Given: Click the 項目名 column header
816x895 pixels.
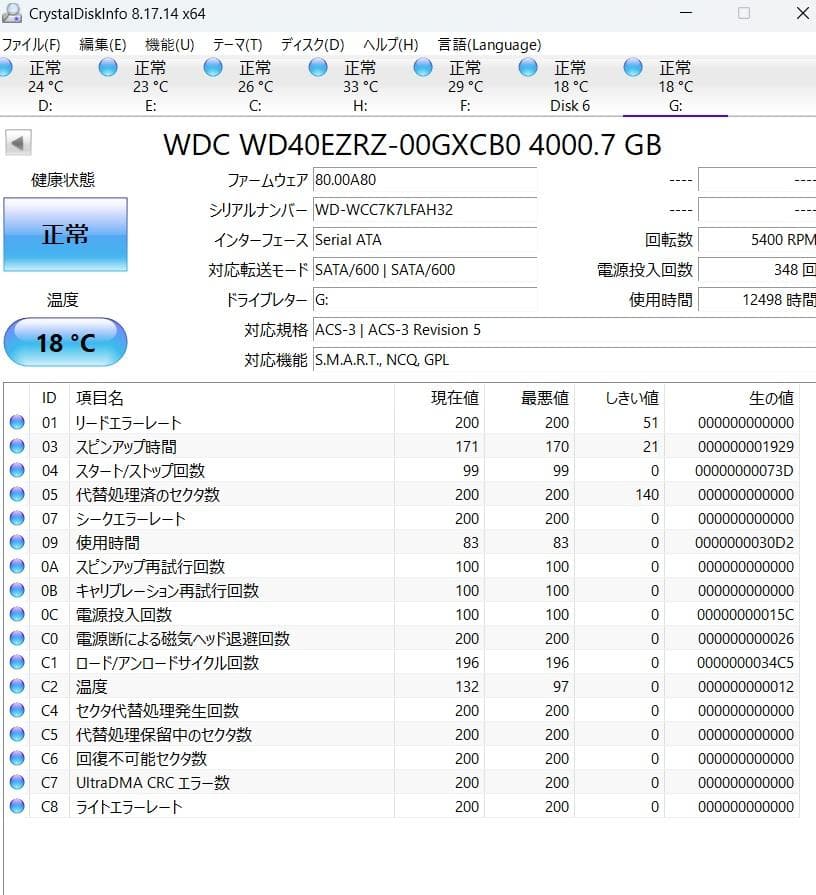Looking at the screenshot, I should click(232, 398).
